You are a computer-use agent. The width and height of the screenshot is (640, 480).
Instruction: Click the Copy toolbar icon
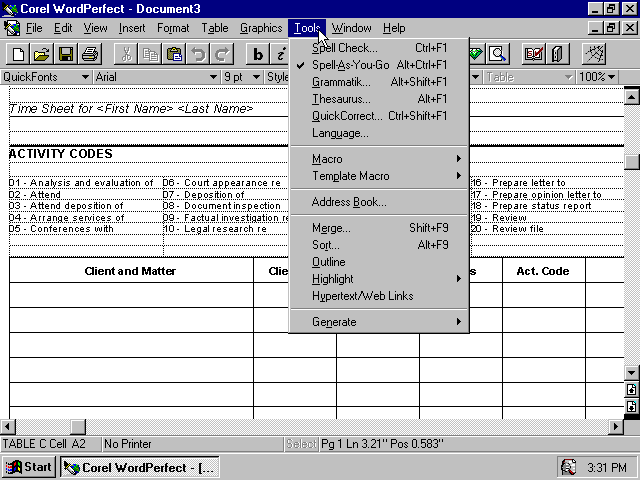tap(150, 54)
